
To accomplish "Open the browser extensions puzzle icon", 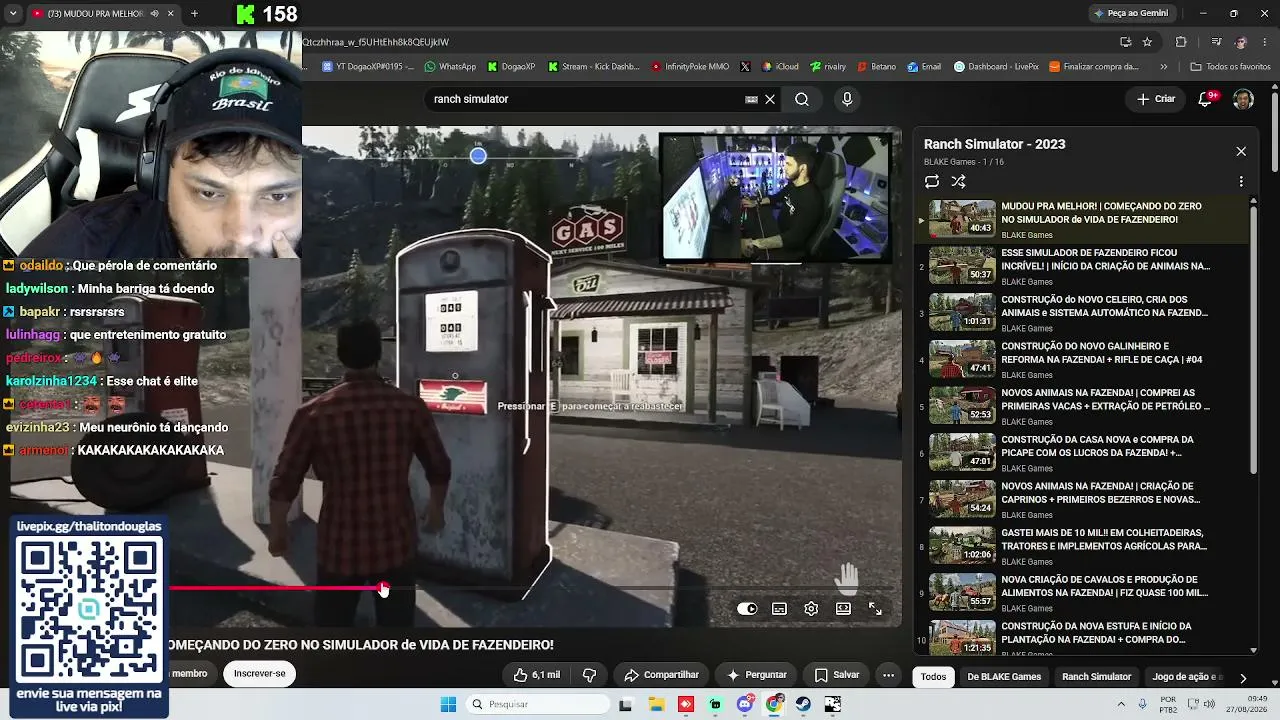I will tap(1181, 42).
